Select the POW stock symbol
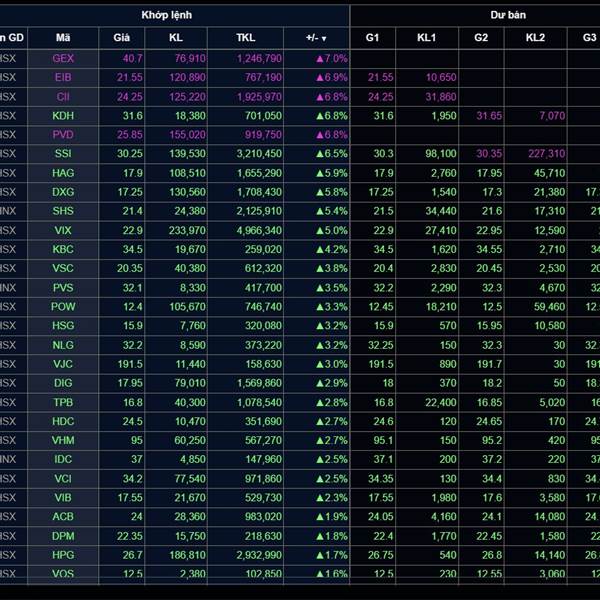Image resolution: width=600 pixels, height=600 pixels. point(63,307)
